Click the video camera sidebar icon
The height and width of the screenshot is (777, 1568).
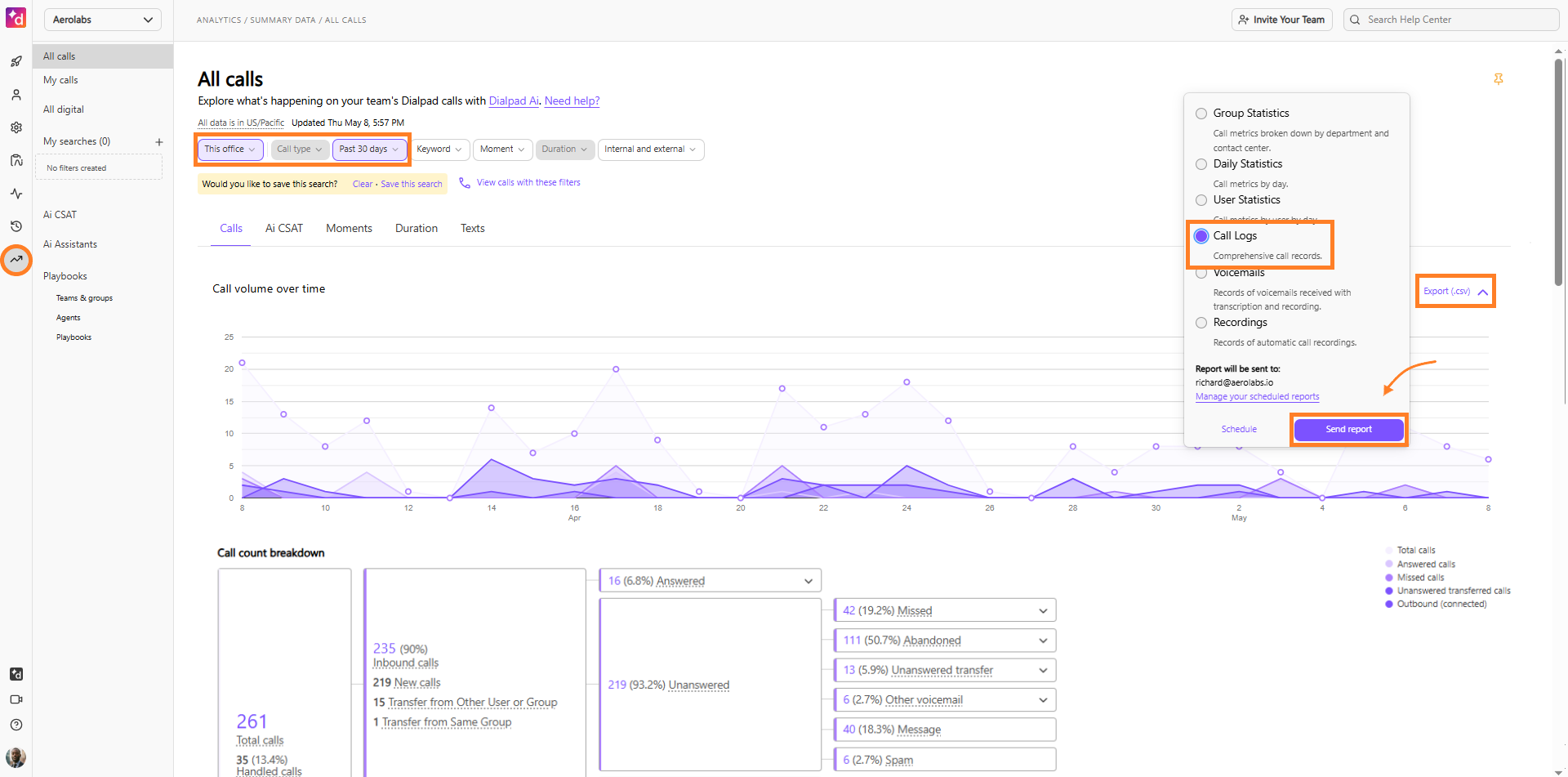pyautogui.click(x=16, y=699)
